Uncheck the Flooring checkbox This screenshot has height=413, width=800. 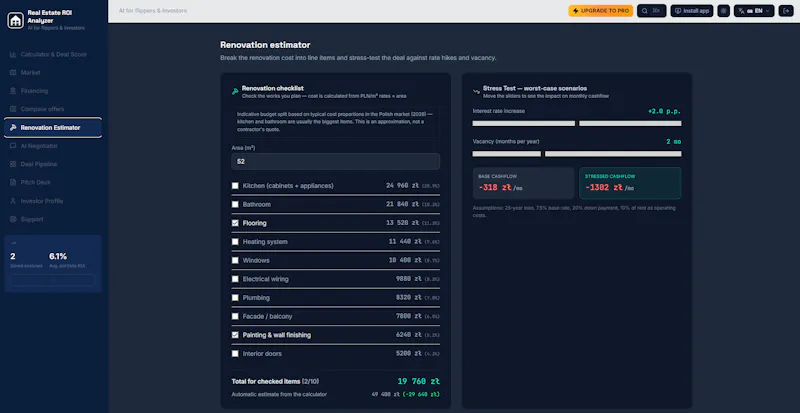(x=235, y=223)
